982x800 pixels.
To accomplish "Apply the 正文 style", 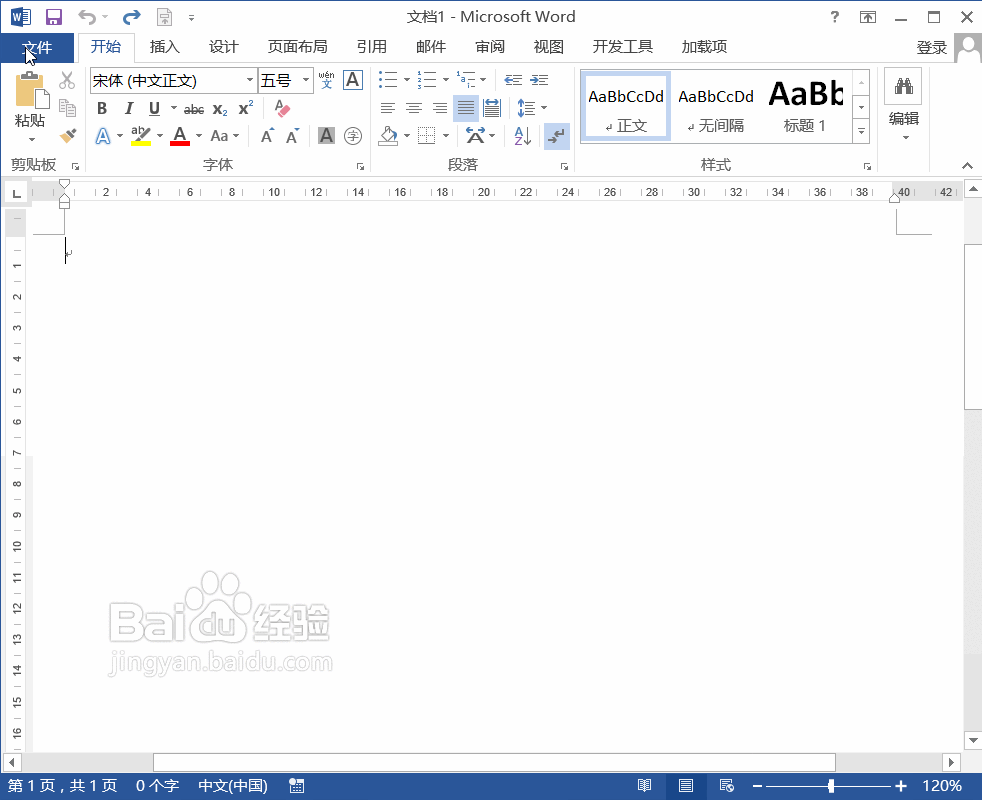I will pyautogui.click(x=626, y=106).
